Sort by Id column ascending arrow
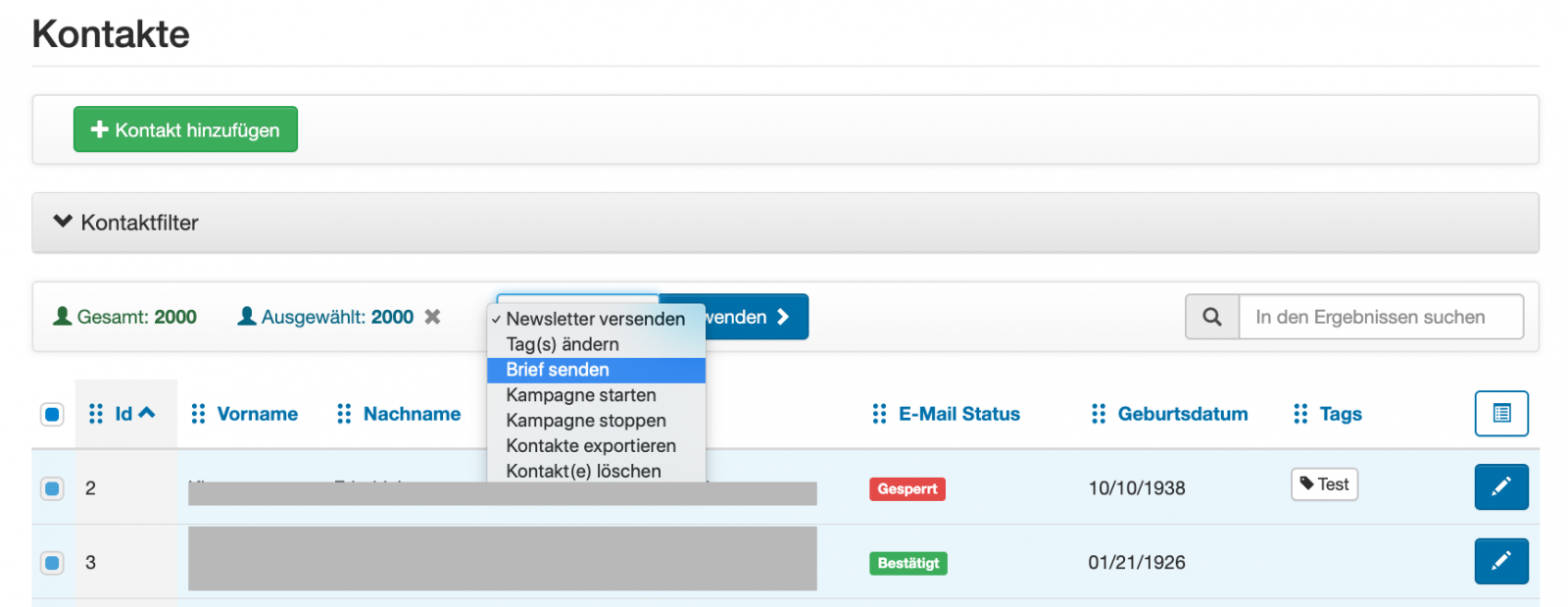 coord(147,413)
